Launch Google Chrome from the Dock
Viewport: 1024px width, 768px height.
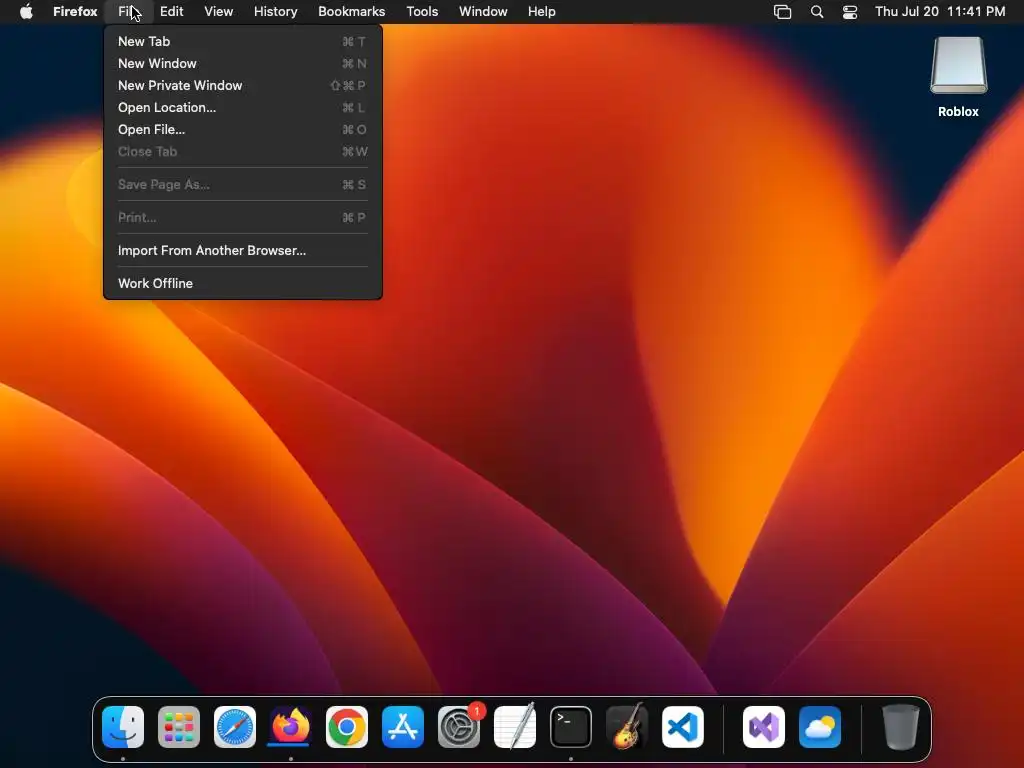(347, 727)
